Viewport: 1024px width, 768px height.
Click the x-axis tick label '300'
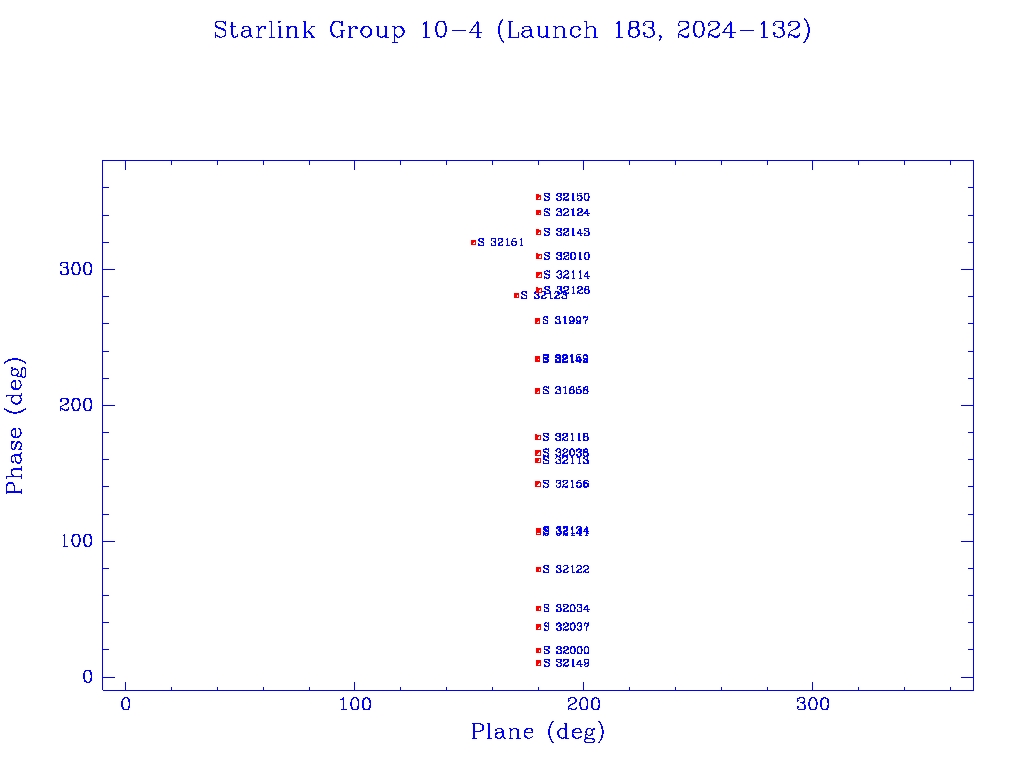tap(812, 704)
